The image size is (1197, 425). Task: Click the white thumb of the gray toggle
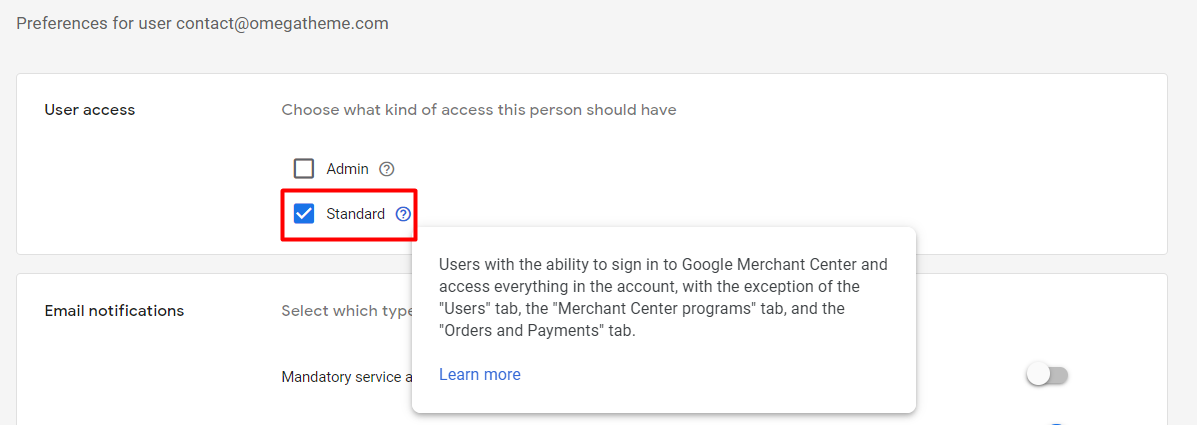(x=1038, y=375)
